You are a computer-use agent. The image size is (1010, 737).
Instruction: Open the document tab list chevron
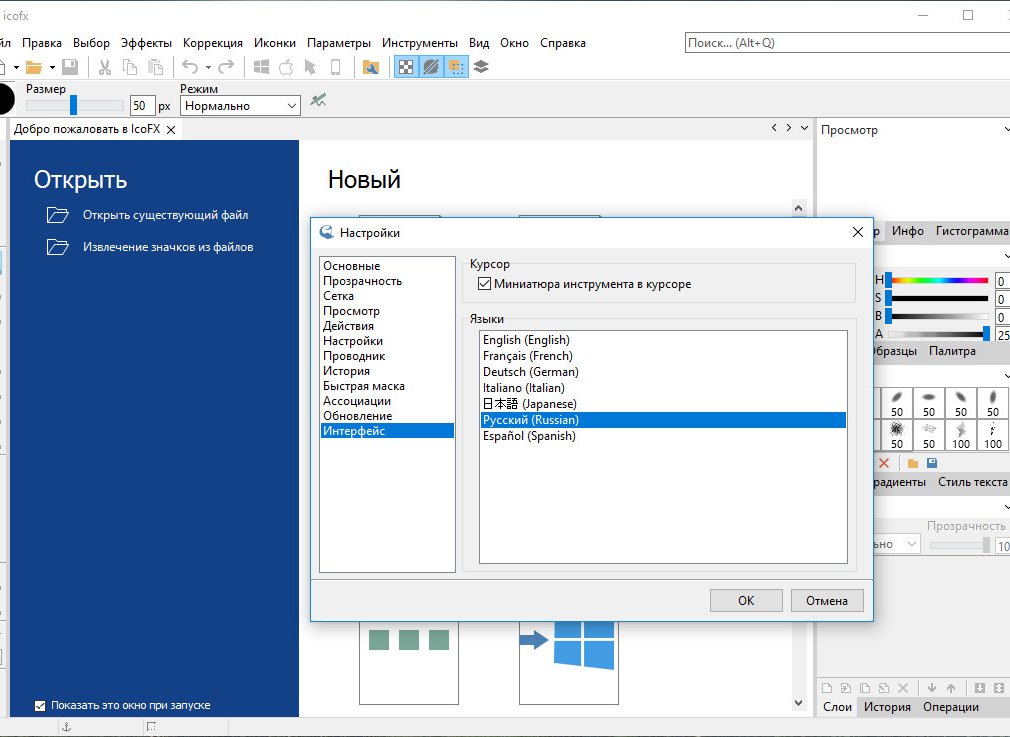pyautogui.click(x=805, y=128)
